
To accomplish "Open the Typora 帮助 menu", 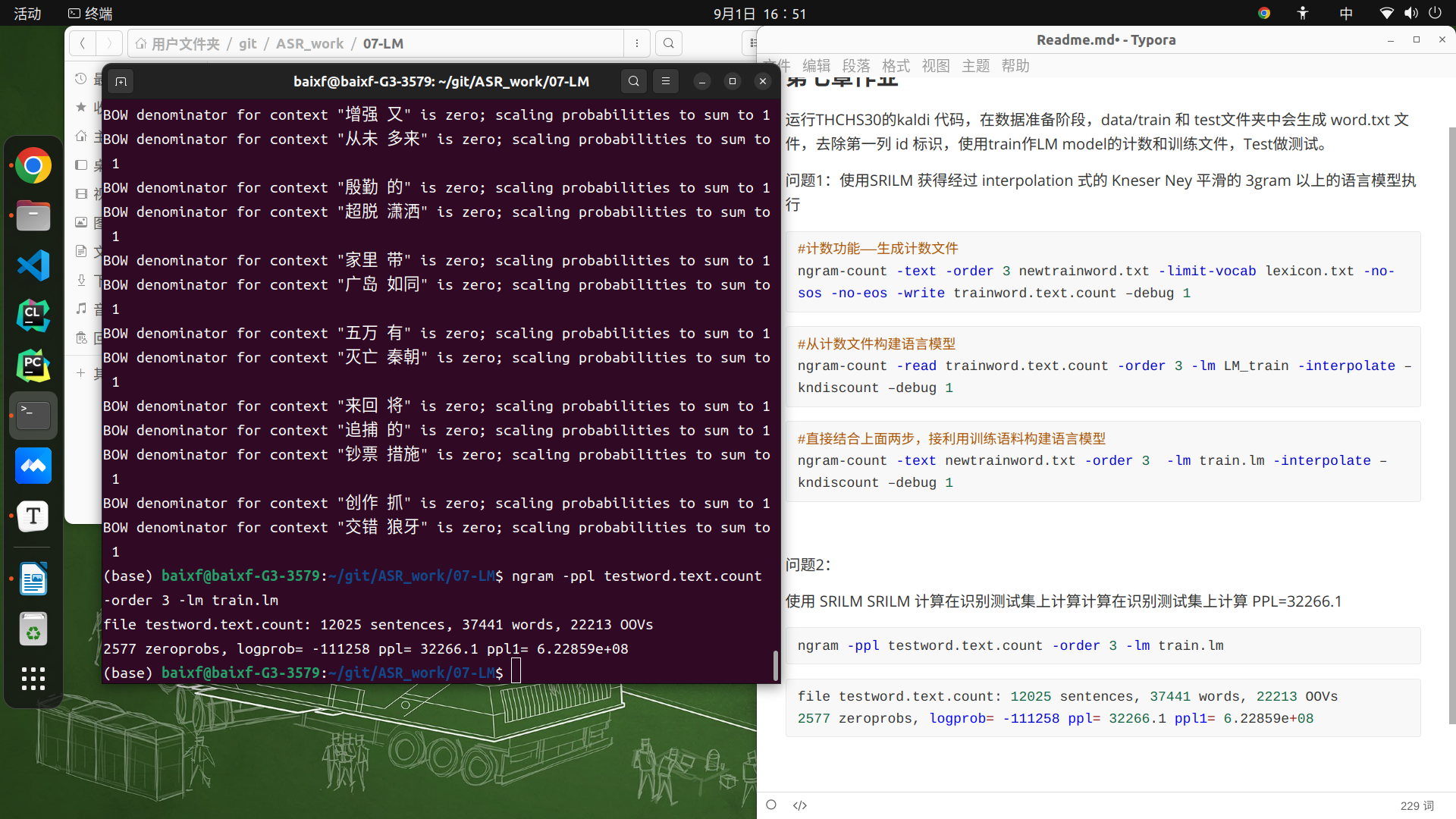I will pos(1015,66).
